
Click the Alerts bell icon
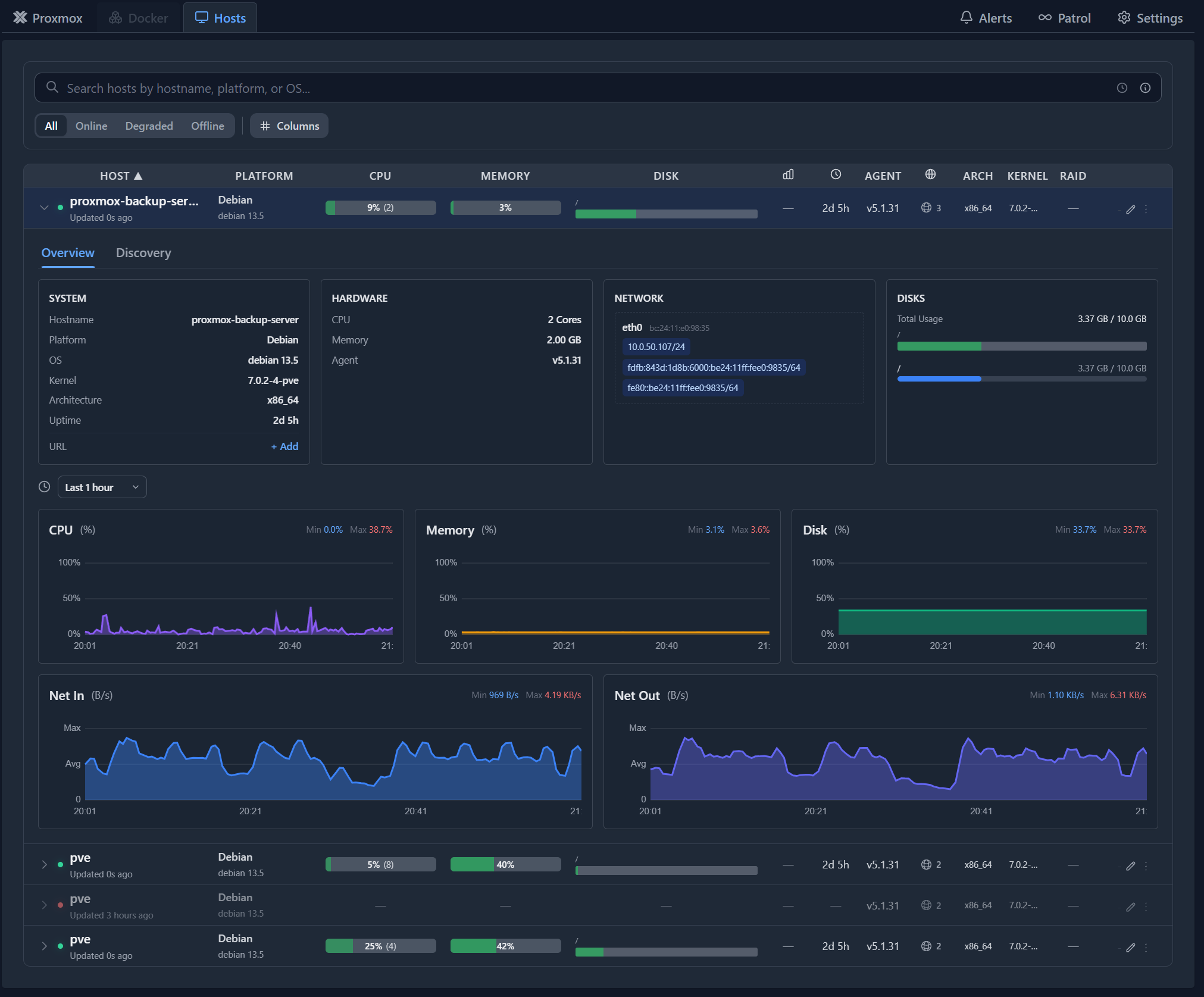pos(967,17)
